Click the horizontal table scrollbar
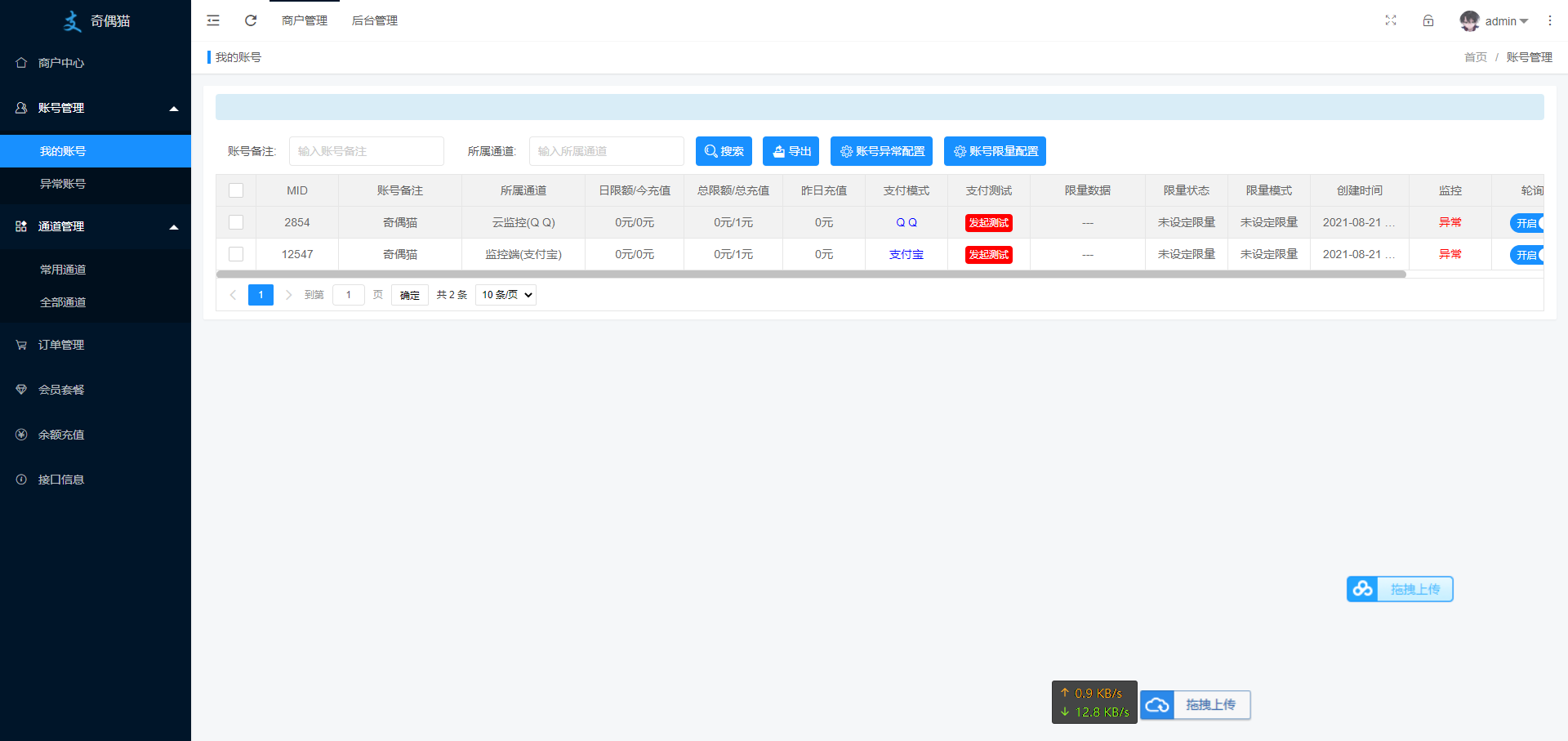The image size is (1568, 741). click(811, 275)
